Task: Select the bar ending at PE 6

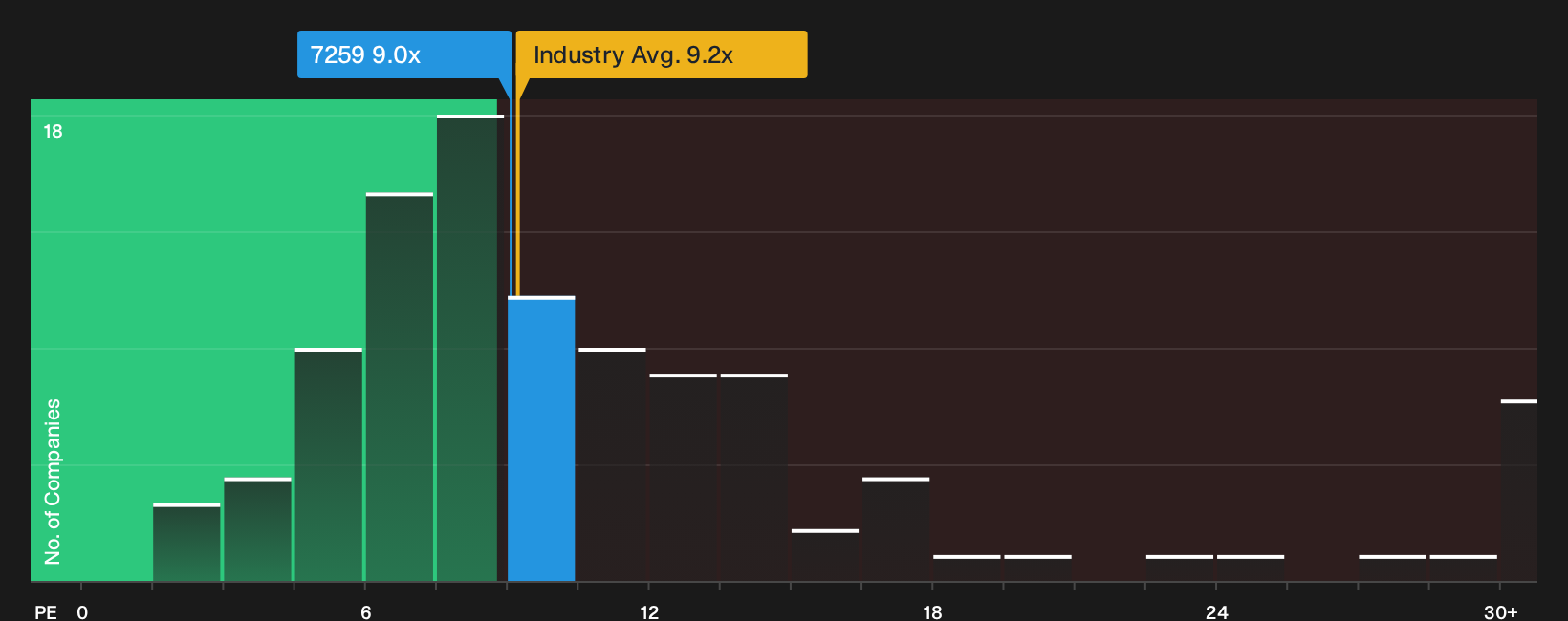Action: (x=329, y=464)
